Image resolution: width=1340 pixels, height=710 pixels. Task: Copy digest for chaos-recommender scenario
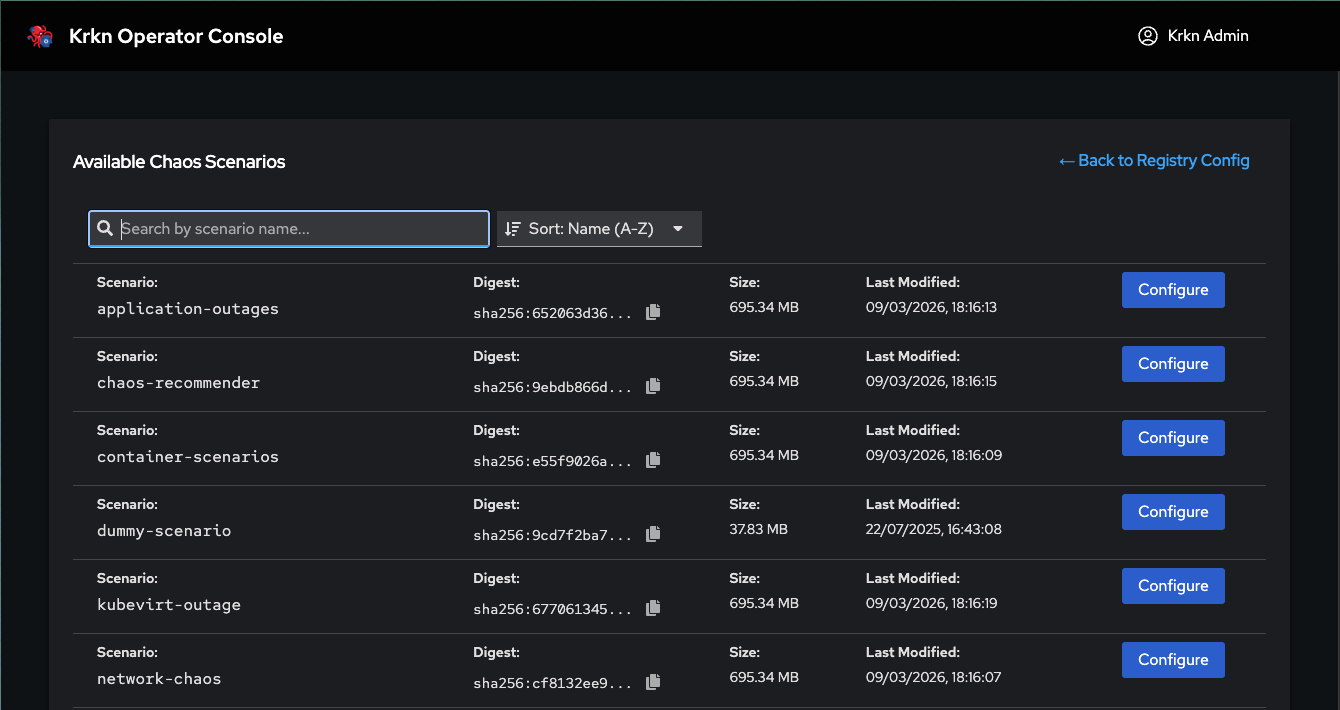pos(653,386)
